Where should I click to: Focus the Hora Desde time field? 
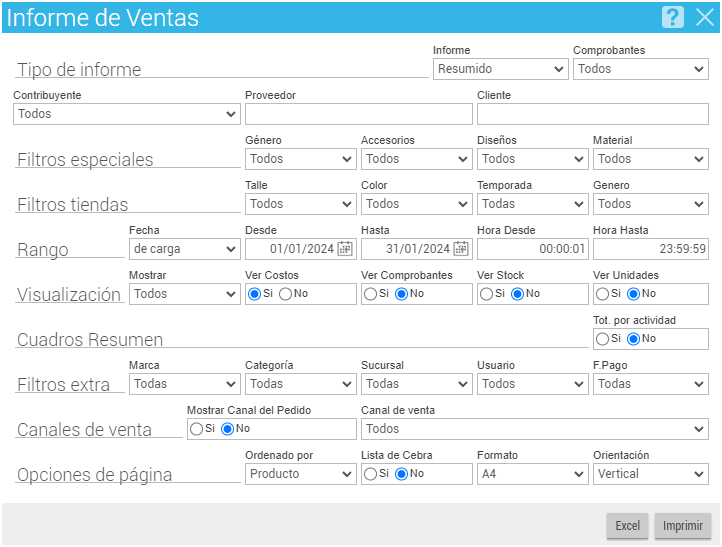[x=533, y=249]
